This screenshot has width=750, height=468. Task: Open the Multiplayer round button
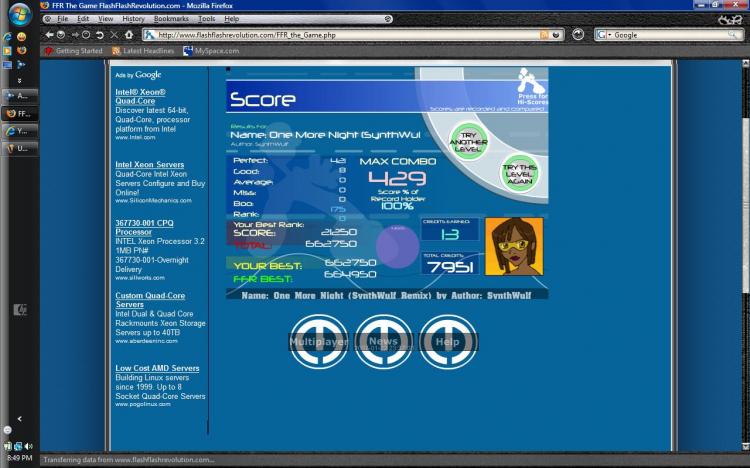click(319, 342)
